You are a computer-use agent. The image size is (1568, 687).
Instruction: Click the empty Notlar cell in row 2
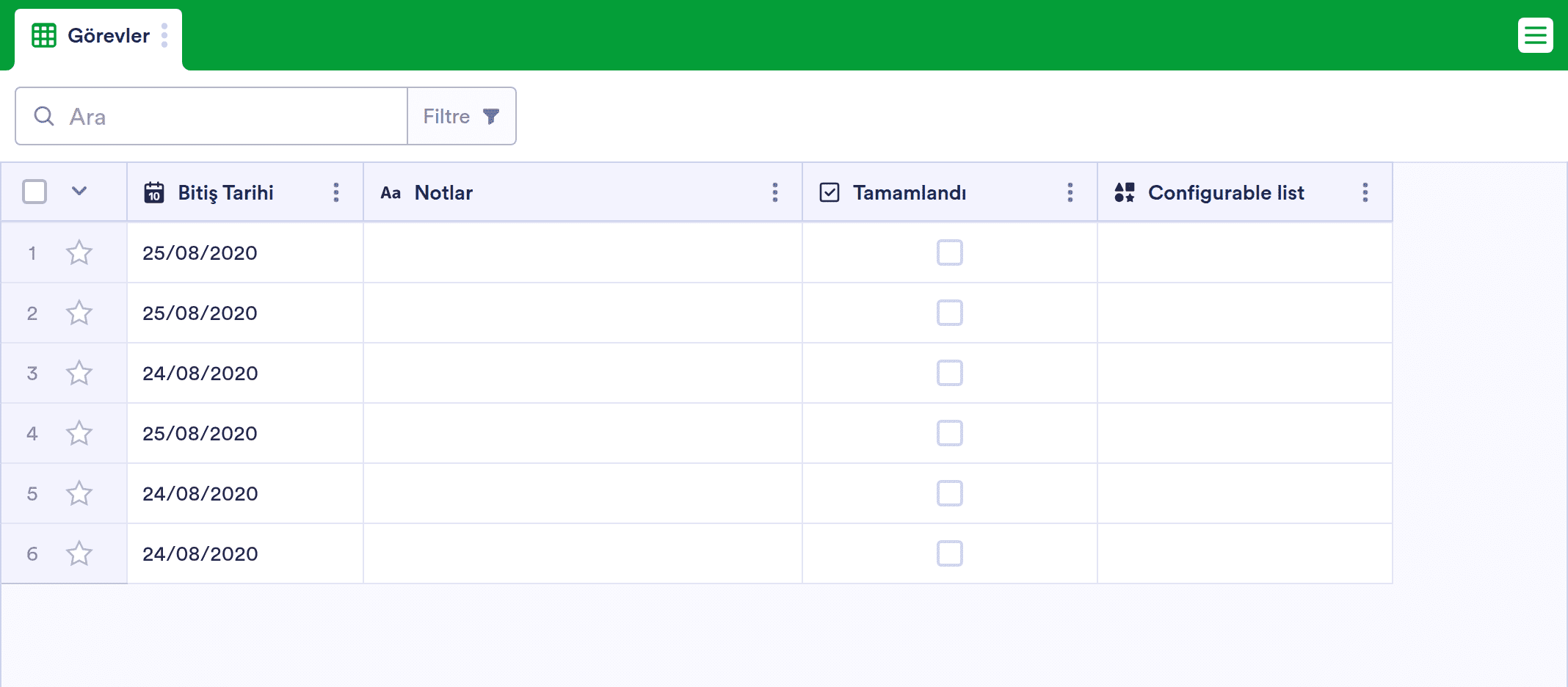pyautogui.click(x=582, y=313)
